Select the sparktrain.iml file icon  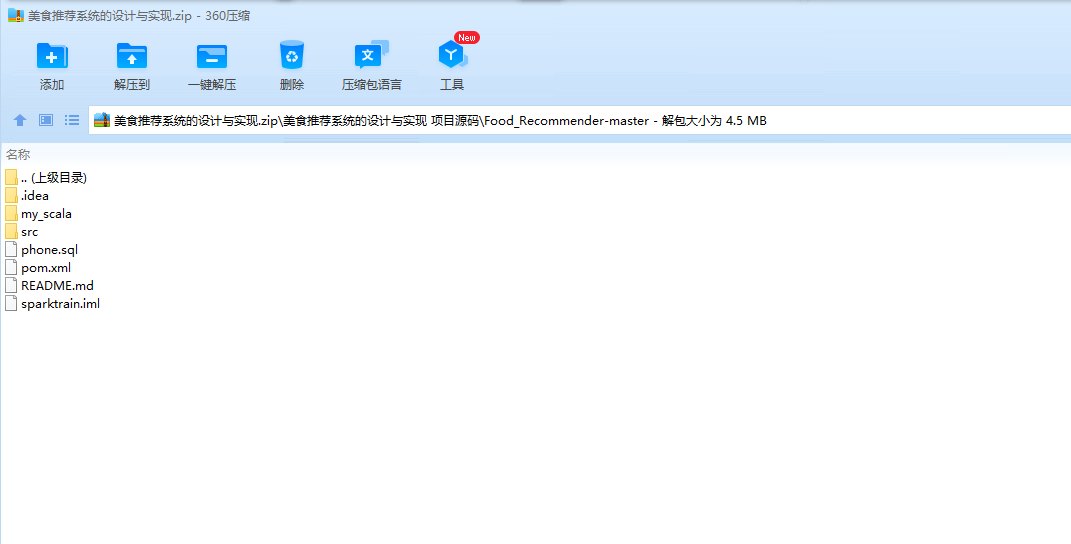click(x=11, y=303)
